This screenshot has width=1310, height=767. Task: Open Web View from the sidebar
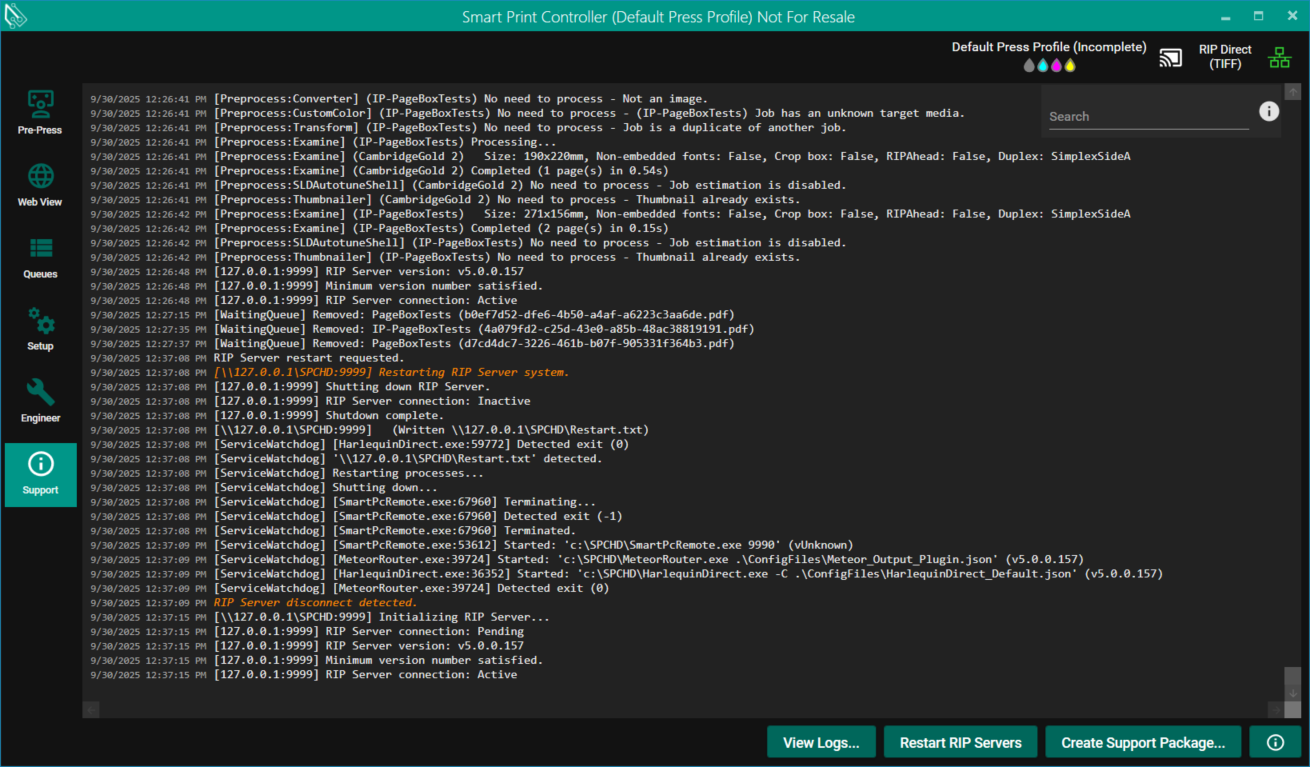point(40,185)
